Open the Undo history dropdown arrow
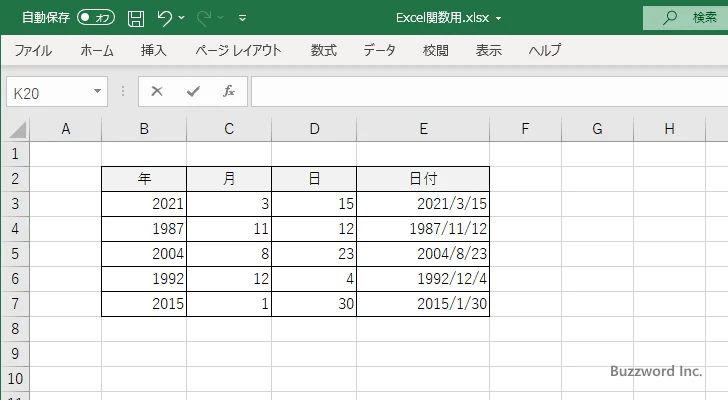This screenshot has height=400, width=728. point(182,18)
